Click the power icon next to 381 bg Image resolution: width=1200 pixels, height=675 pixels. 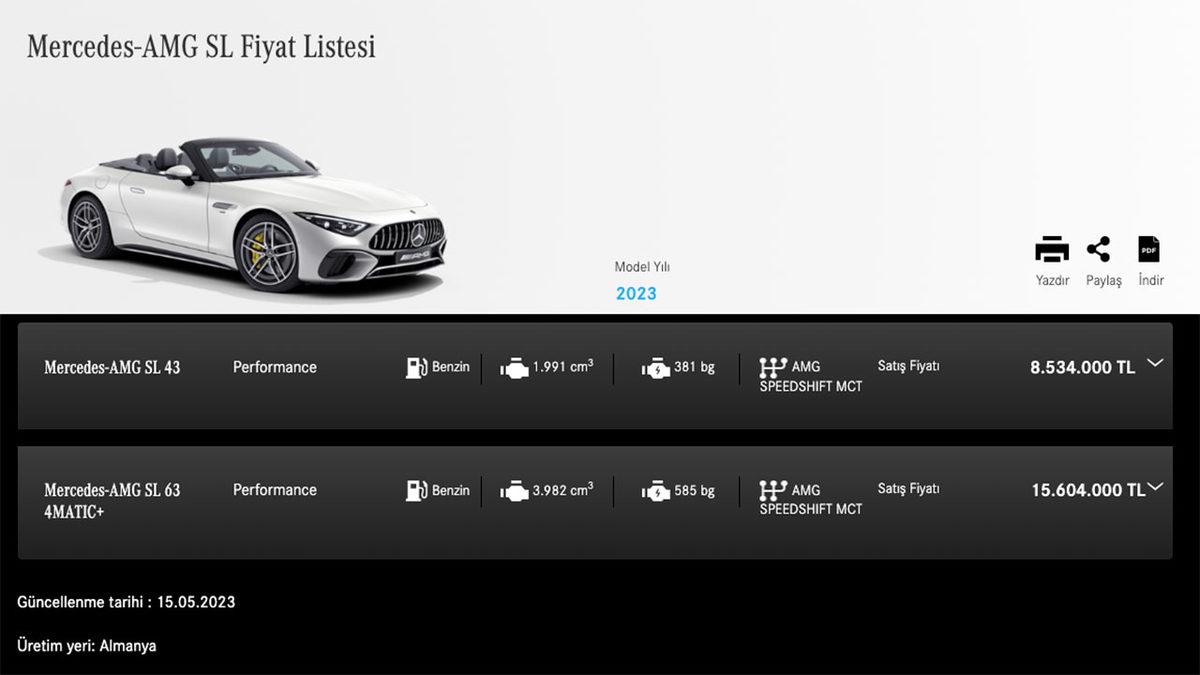655,367
